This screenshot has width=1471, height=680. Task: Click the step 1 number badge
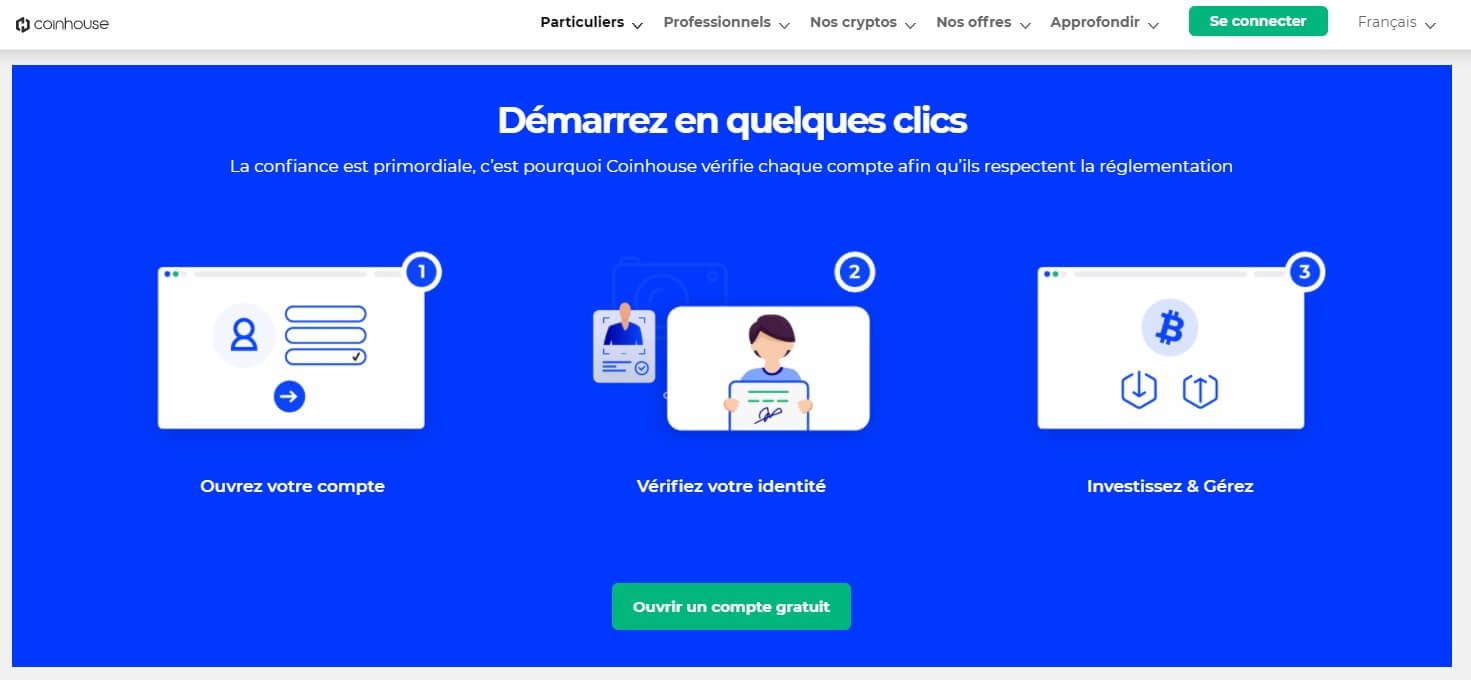pyautogui.click(x=422, y=272)
